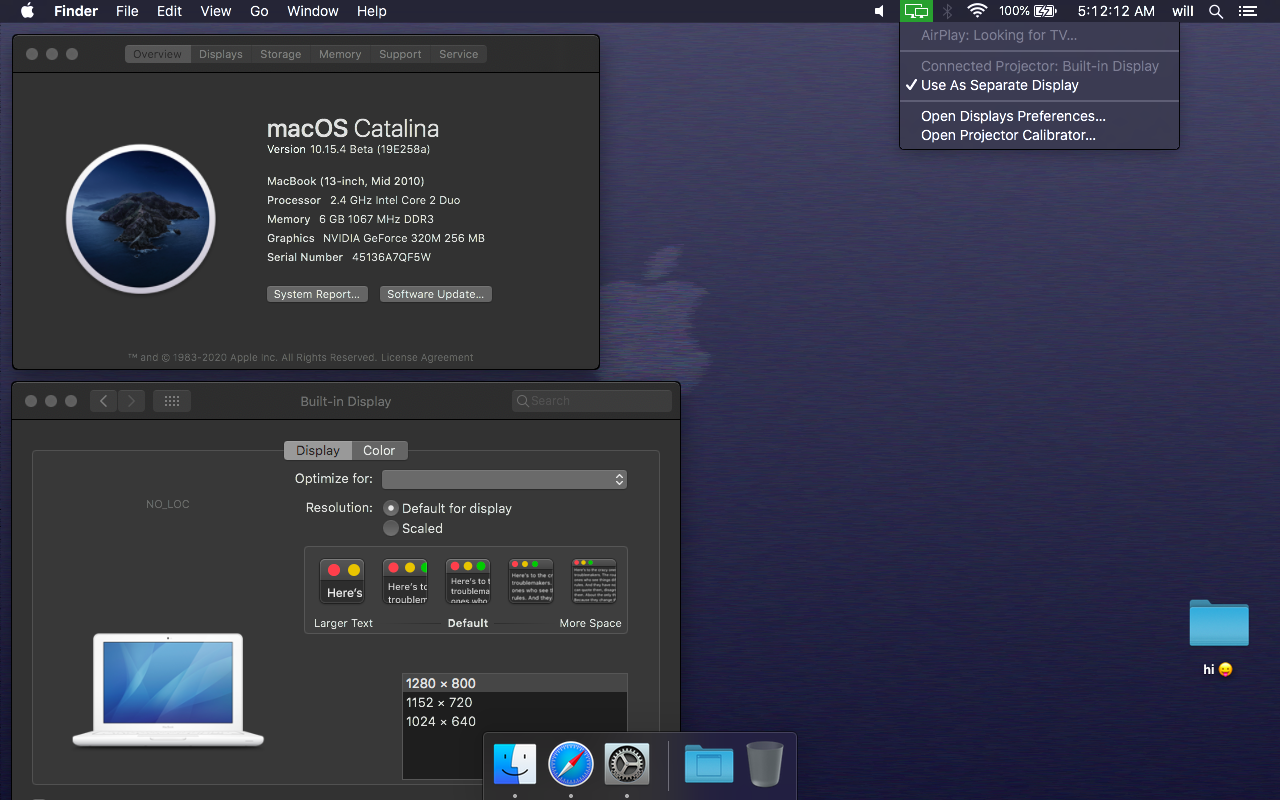Image resolution: width=1280 pixels, height=800 pixels.
Task: Open the License Agreement link
Action: pyautogui.click(x=427, y=357)
